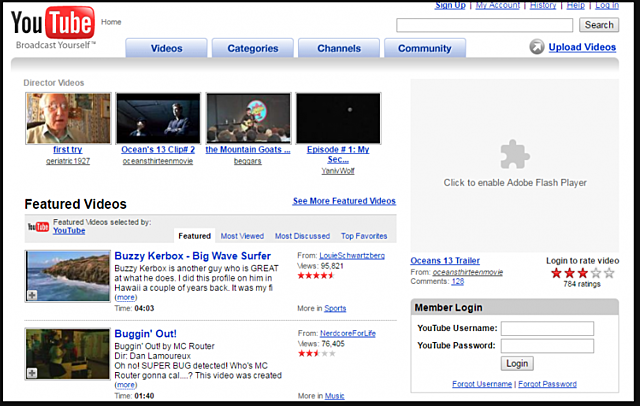Click See More Featured Videos

click(x=344, y=201)
